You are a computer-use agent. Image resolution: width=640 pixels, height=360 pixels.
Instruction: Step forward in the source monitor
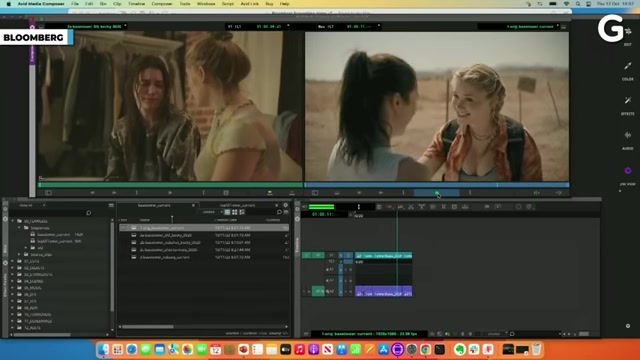114,193
